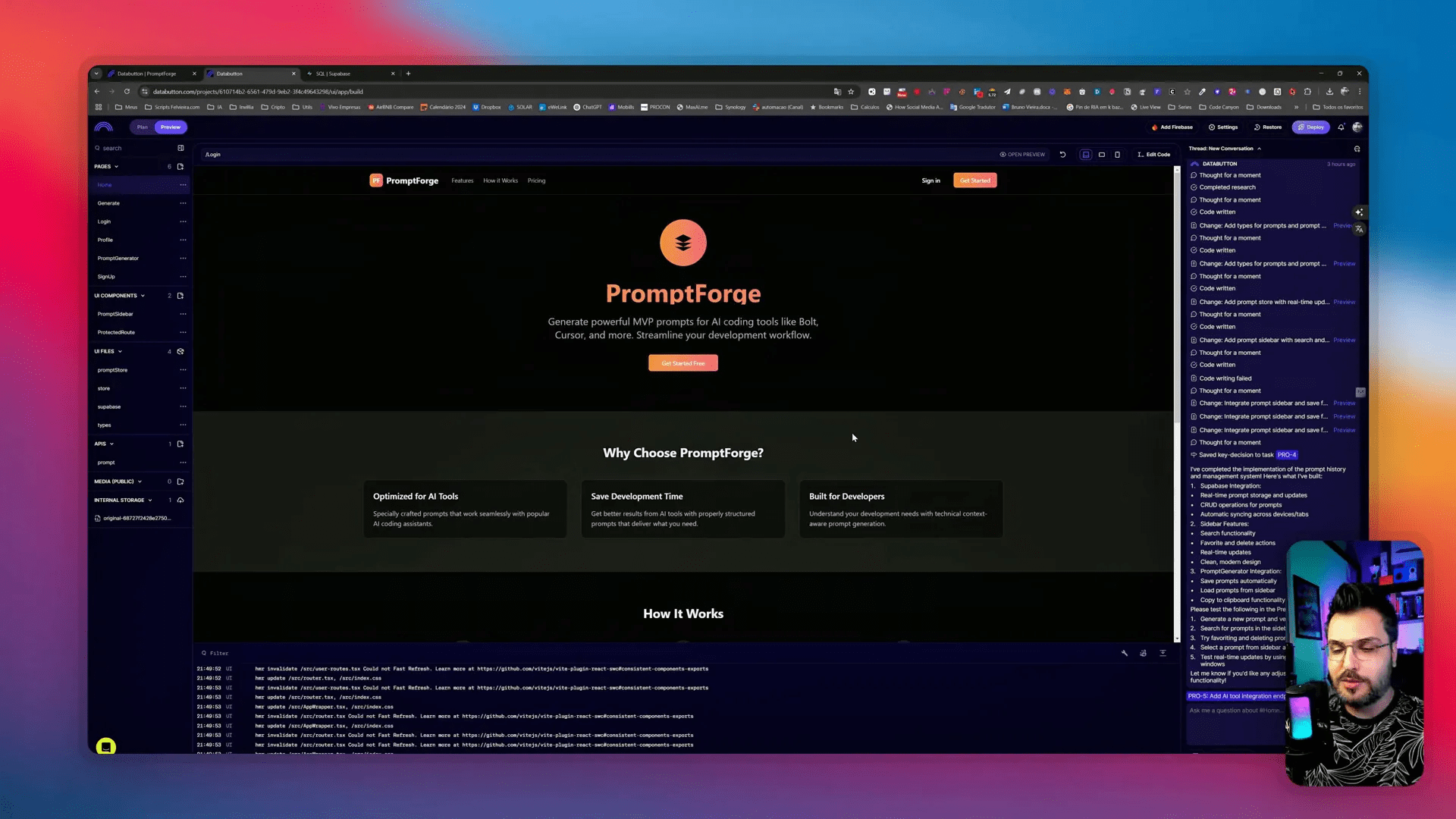Switch to Databutton | PromptForge browser tab
Viewport: 1456px width, 819px height.
click(150, 74)
